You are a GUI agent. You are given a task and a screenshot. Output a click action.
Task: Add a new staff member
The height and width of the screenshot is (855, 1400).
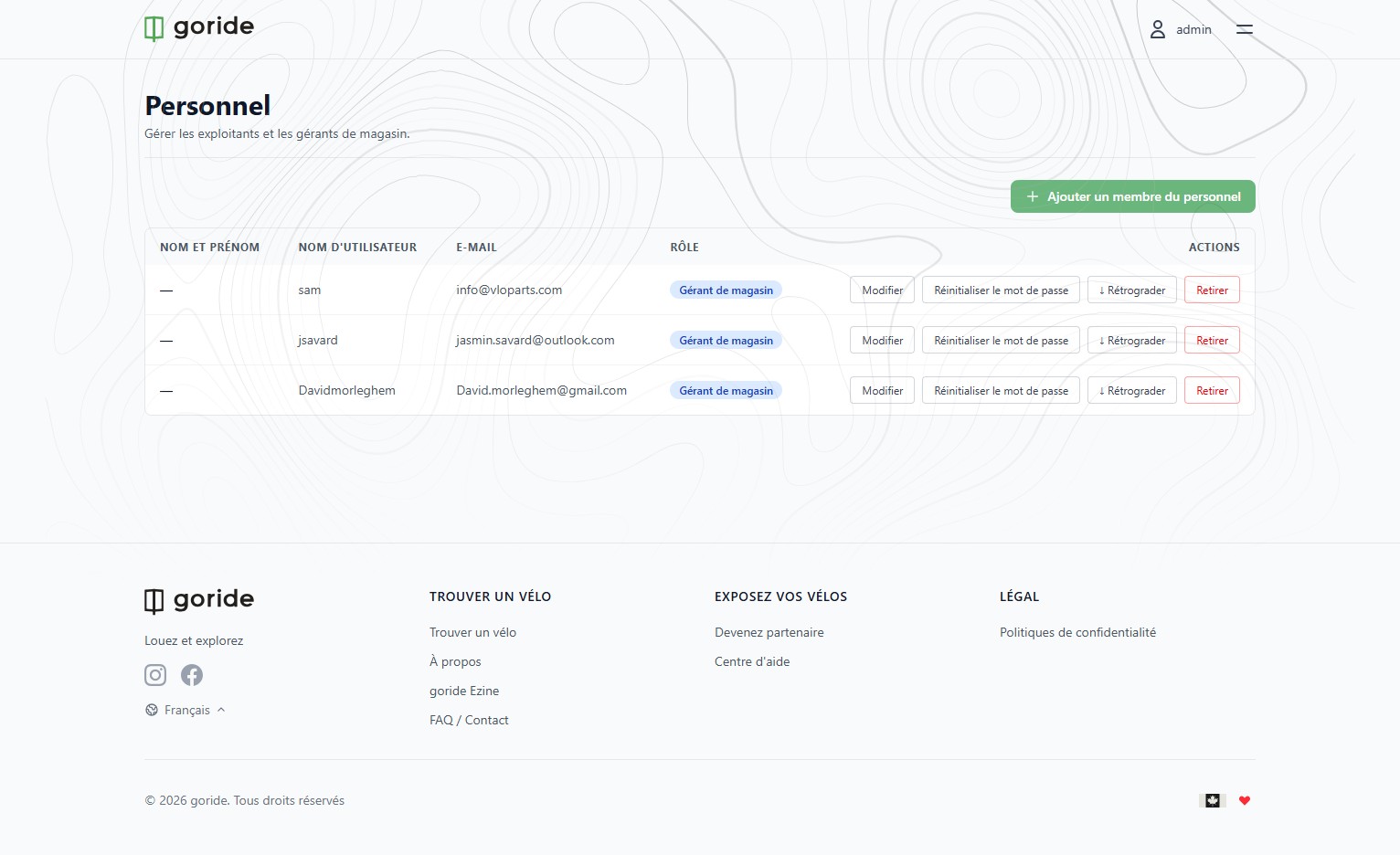[x=1133, y=196]
